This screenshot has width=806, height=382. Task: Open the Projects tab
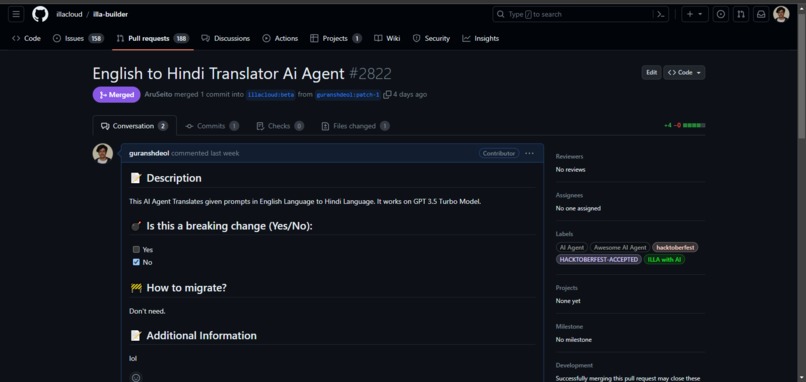point(336,39)
